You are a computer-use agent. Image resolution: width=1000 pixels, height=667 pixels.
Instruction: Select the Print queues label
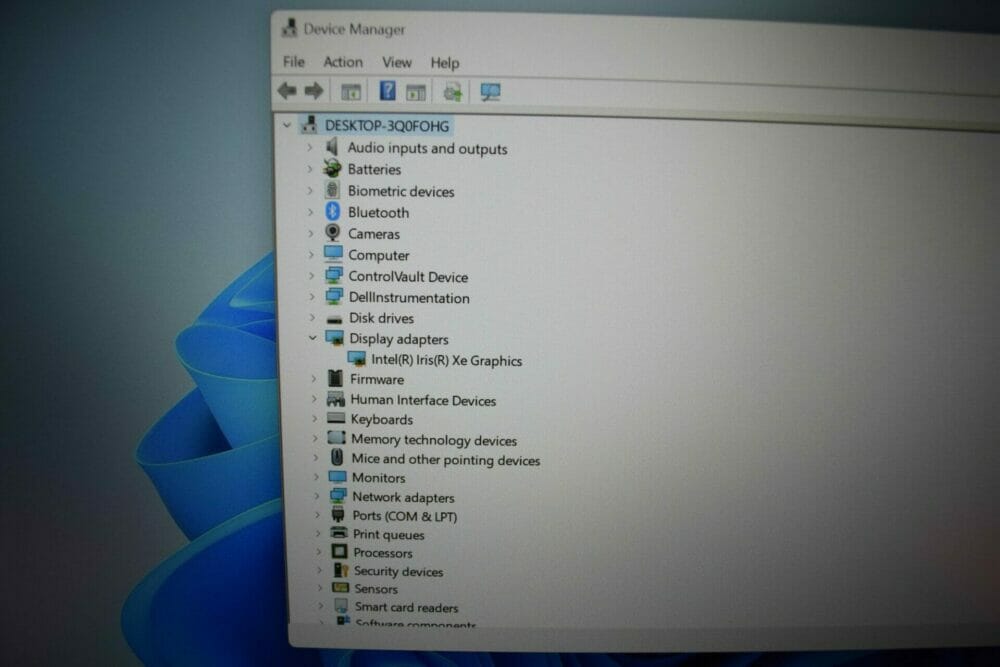click(x=388, y=534)
